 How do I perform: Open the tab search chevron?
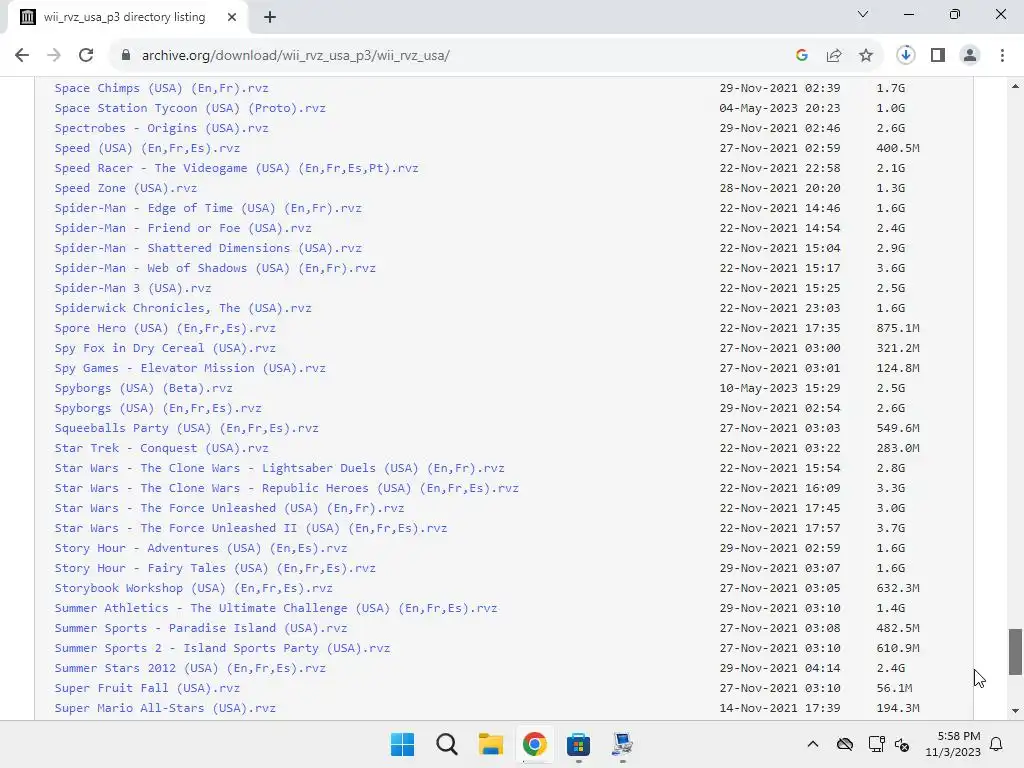[863, 14]
